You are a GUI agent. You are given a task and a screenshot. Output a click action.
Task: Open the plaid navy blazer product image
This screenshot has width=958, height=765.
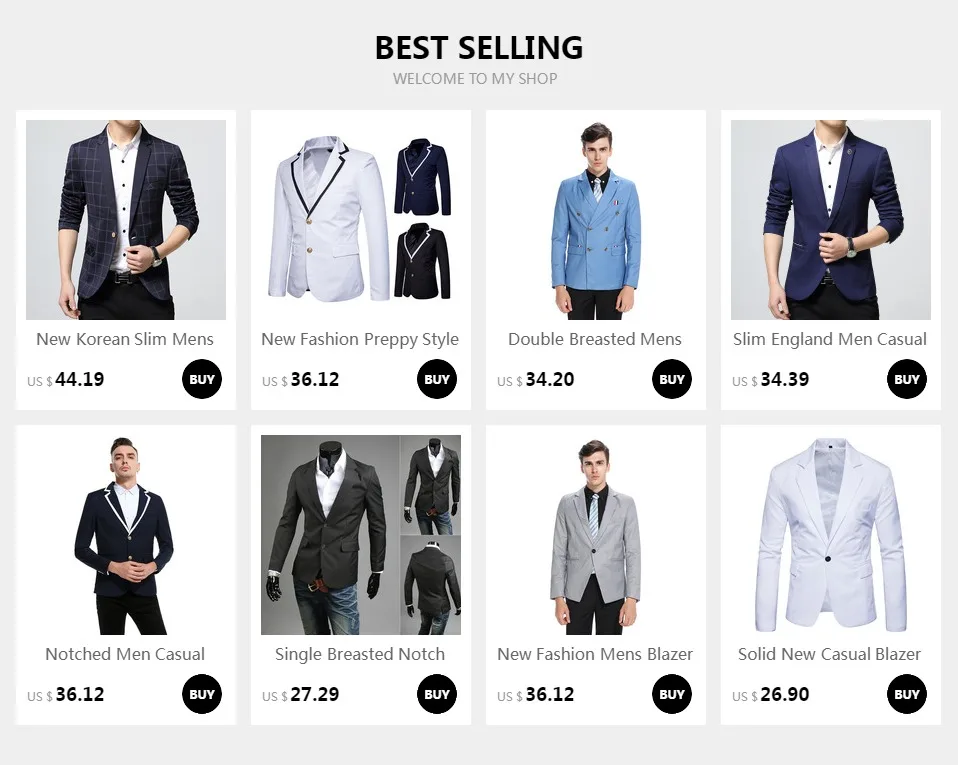[126, 219]
